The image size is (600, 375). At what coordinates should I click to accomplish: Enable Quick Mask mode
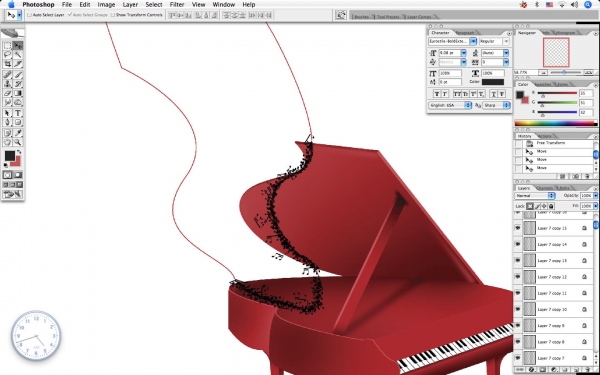(18, 175)
